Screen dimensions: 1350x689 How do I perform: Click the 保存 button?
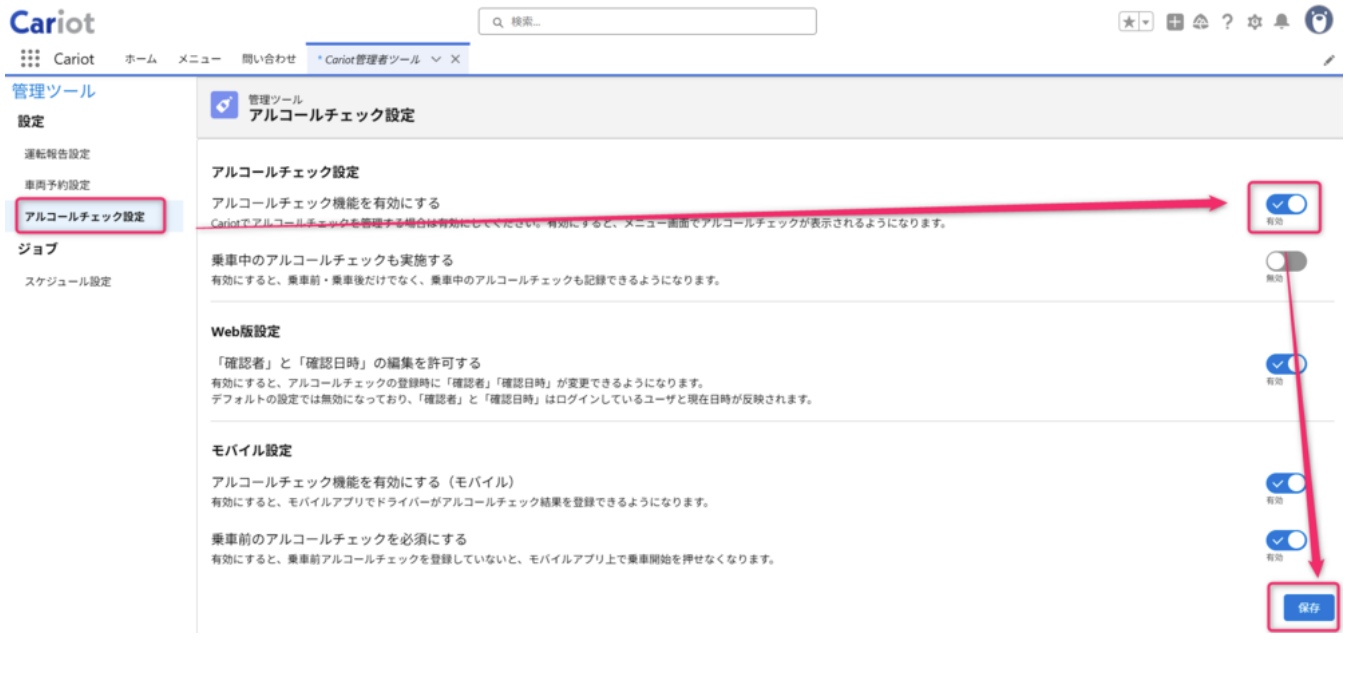pyautogui.click(x=1309, y=607)
